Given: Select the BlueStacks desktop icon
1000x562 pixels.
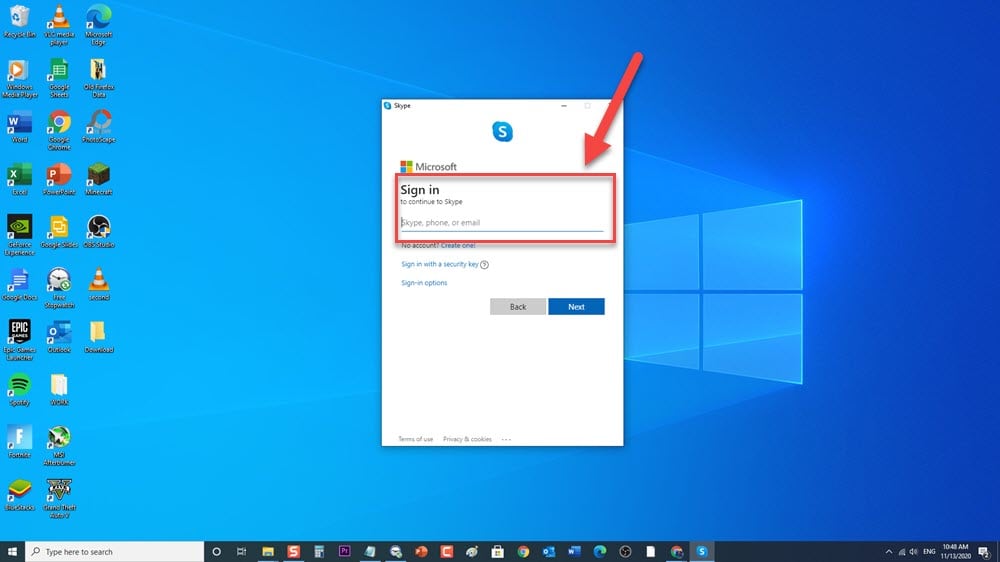Looking at the screenshot, I should tap(20, 494).
